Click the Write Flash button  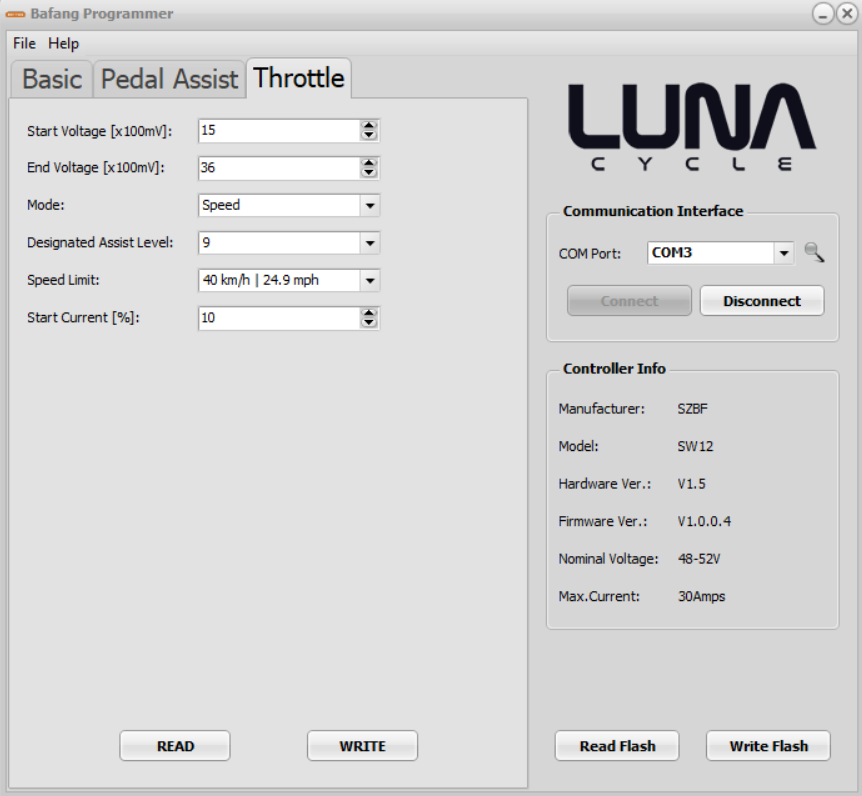[x=767, y=746]
